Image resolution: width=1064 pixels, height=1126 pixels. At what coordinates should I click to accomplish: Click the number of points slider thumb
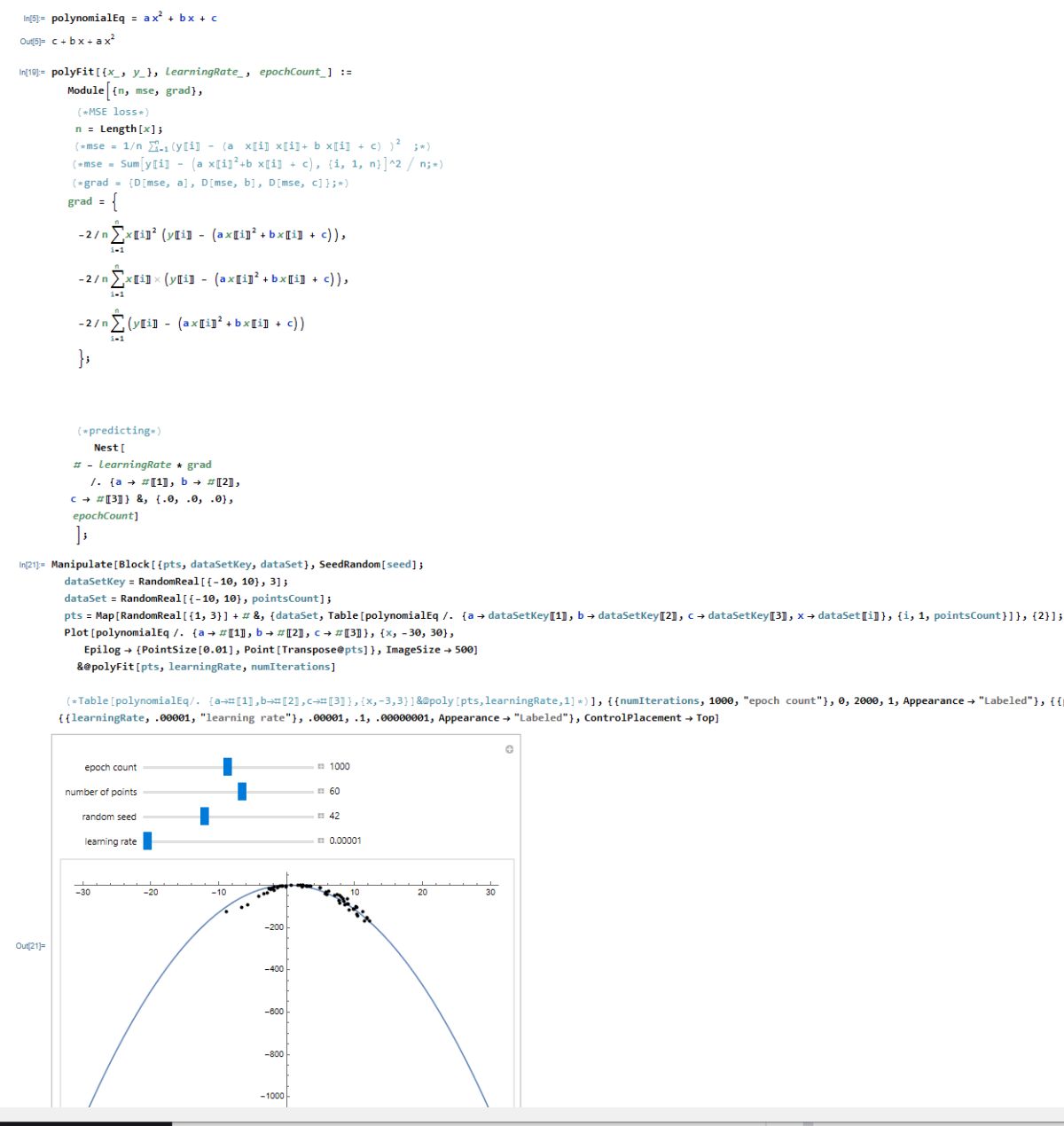pos(242,792)
